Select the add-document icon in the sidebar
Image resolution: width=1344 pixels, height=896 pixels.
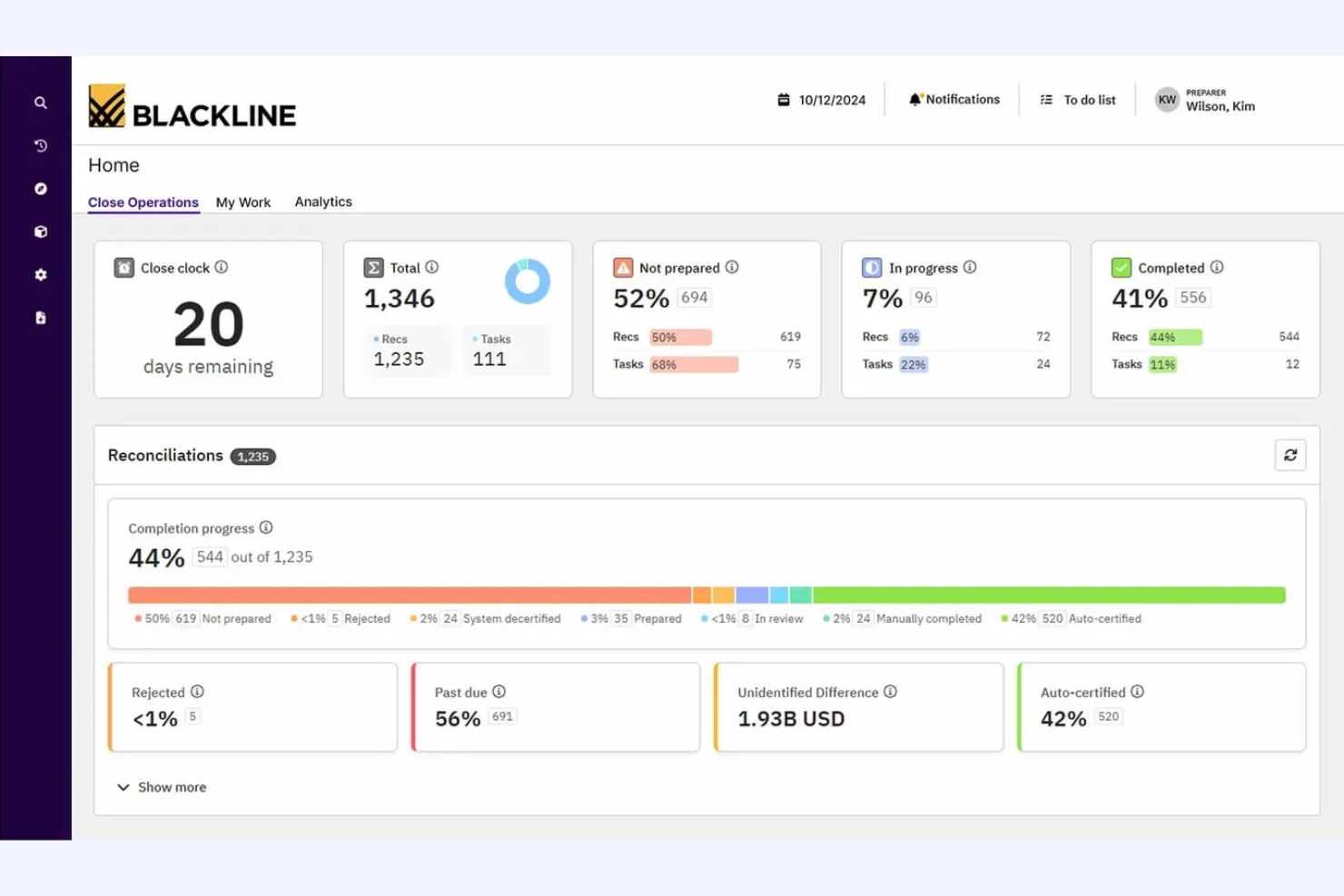(x=39, y=317)
